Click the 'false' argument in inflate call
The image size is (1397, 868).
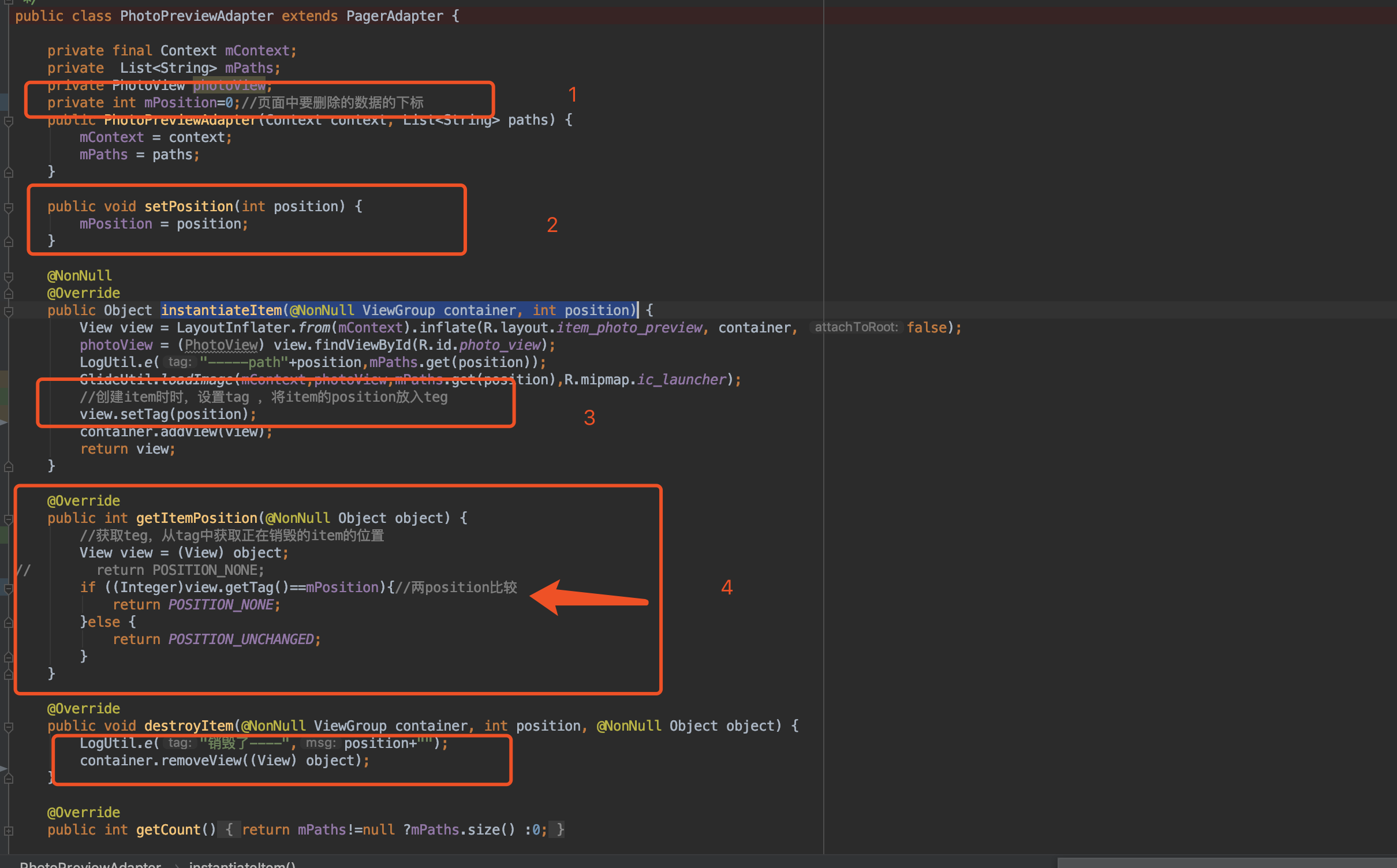pyautogui.click(x=927, y=327)
